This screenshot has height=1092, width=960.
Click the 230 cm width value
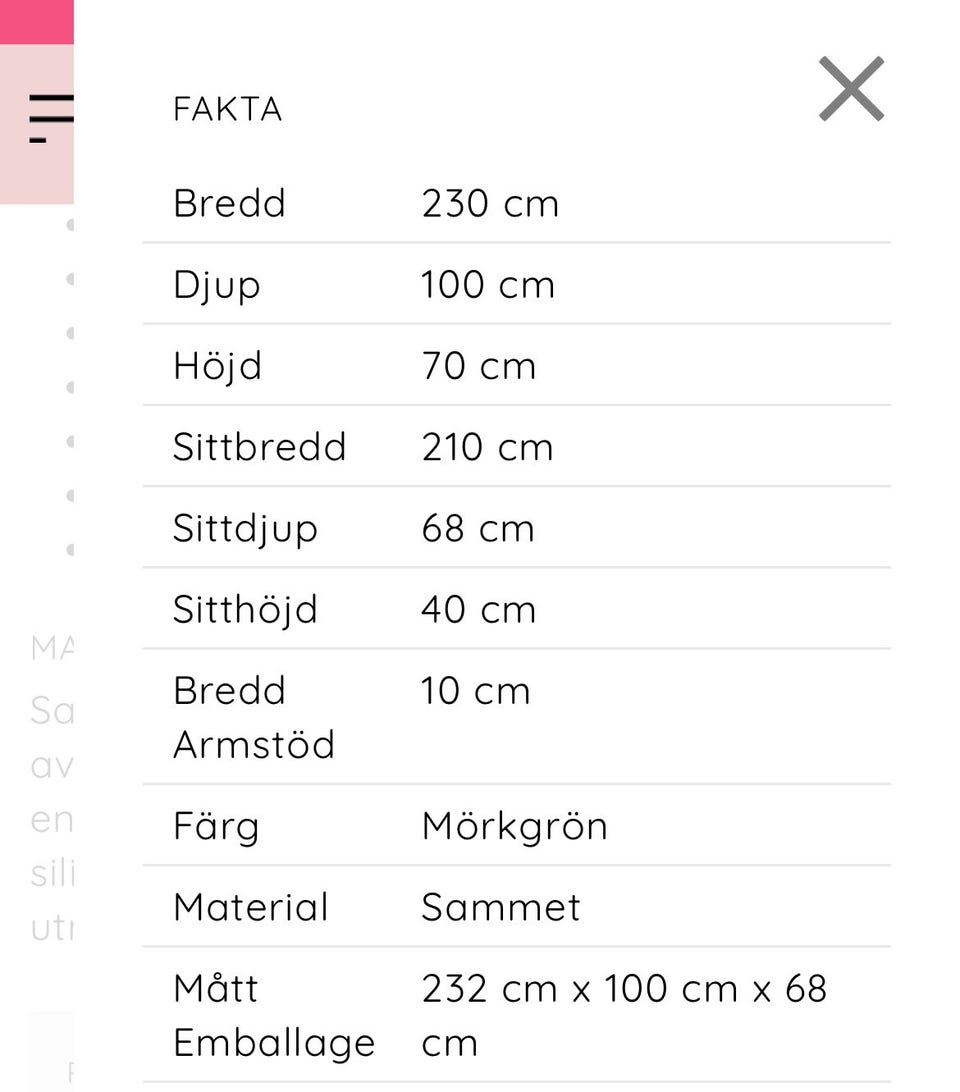pyautogui.click(x=490, y=203)
